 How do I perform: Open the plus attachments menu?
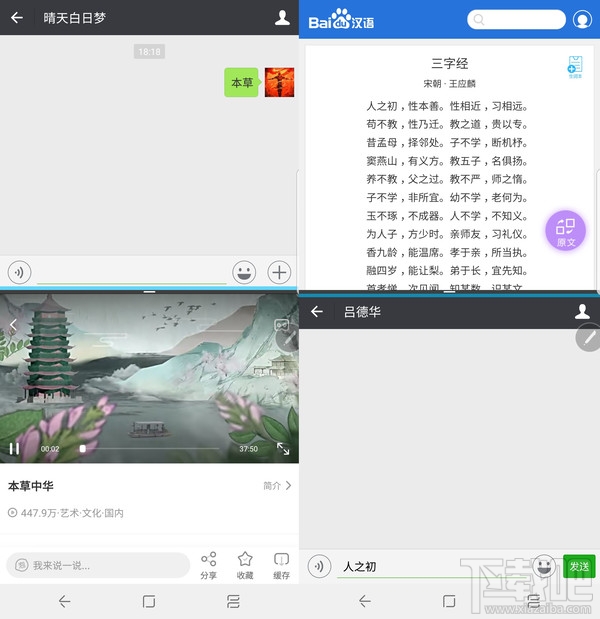(279, 272)
